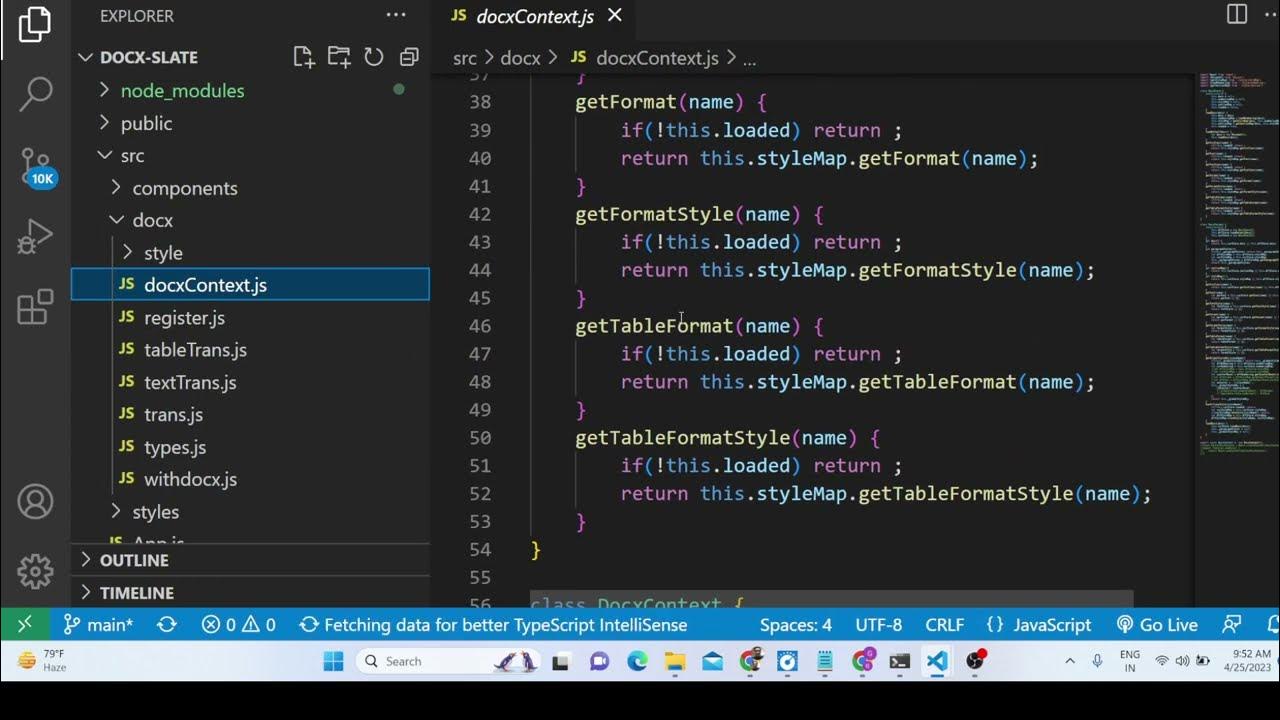Collapse all folders in explorer
The width and height of the screenshot is (1280, 720).
tap(408, 57)
